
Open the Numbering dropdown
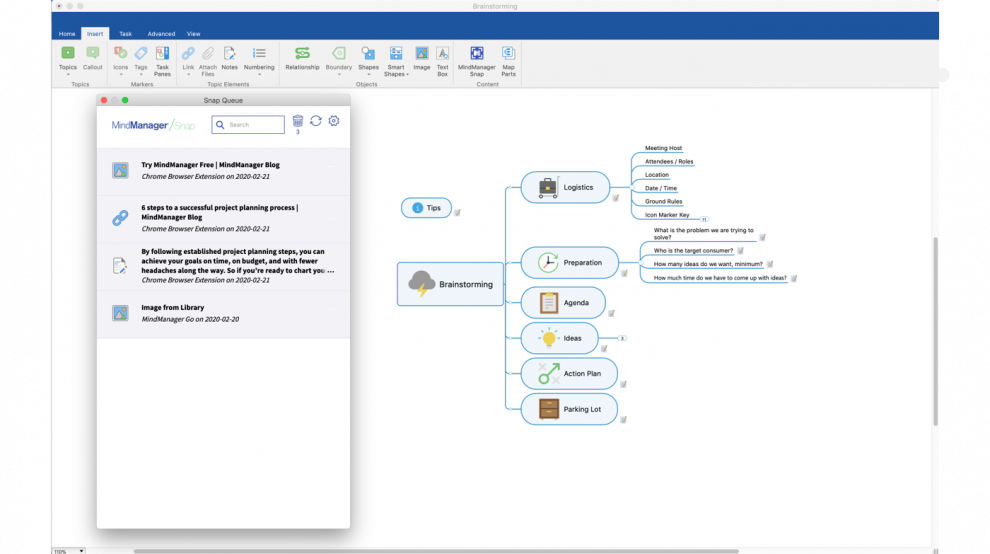click(259, 74)
